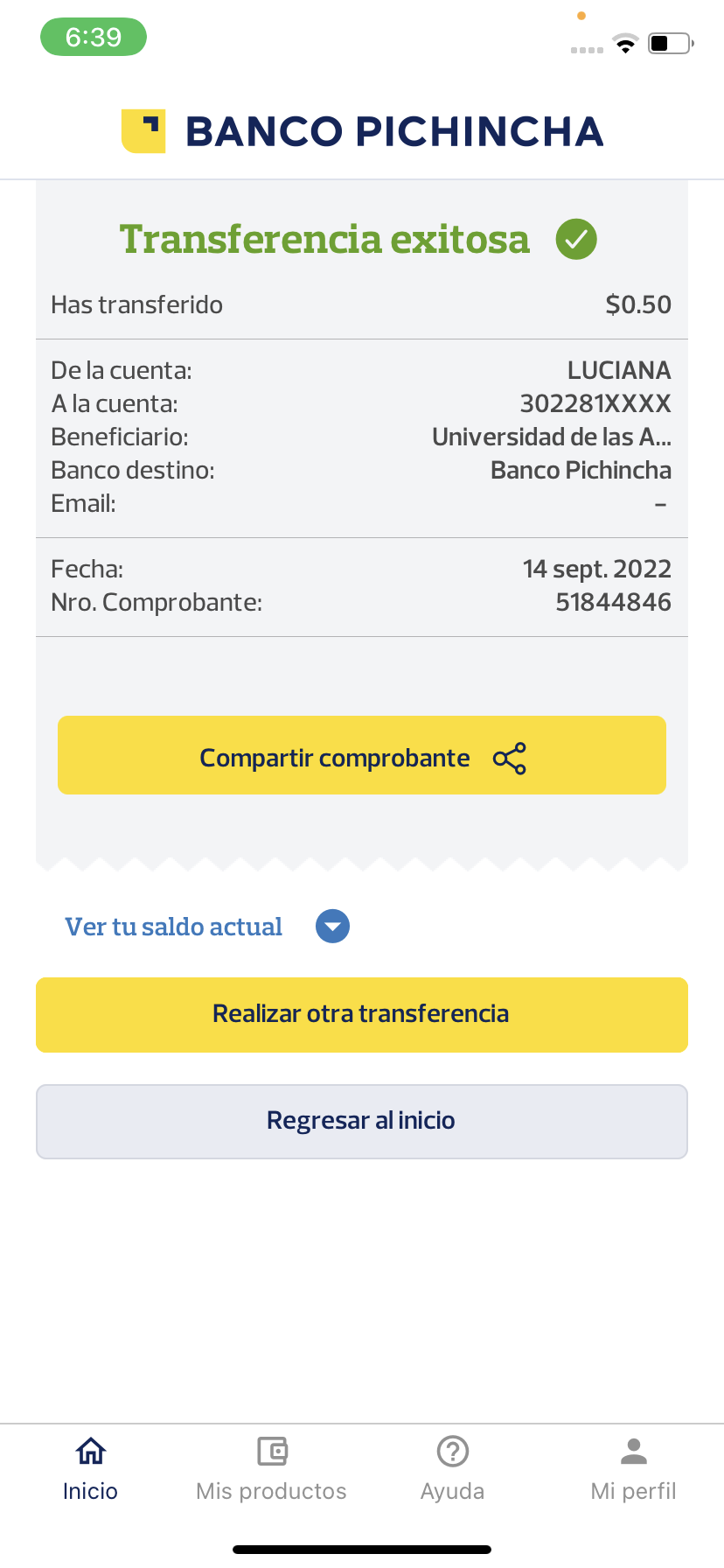This screenshot has width=724, height=1568.
Task: Tap the Mi perfil person icon
Action: pos(634,1452)
